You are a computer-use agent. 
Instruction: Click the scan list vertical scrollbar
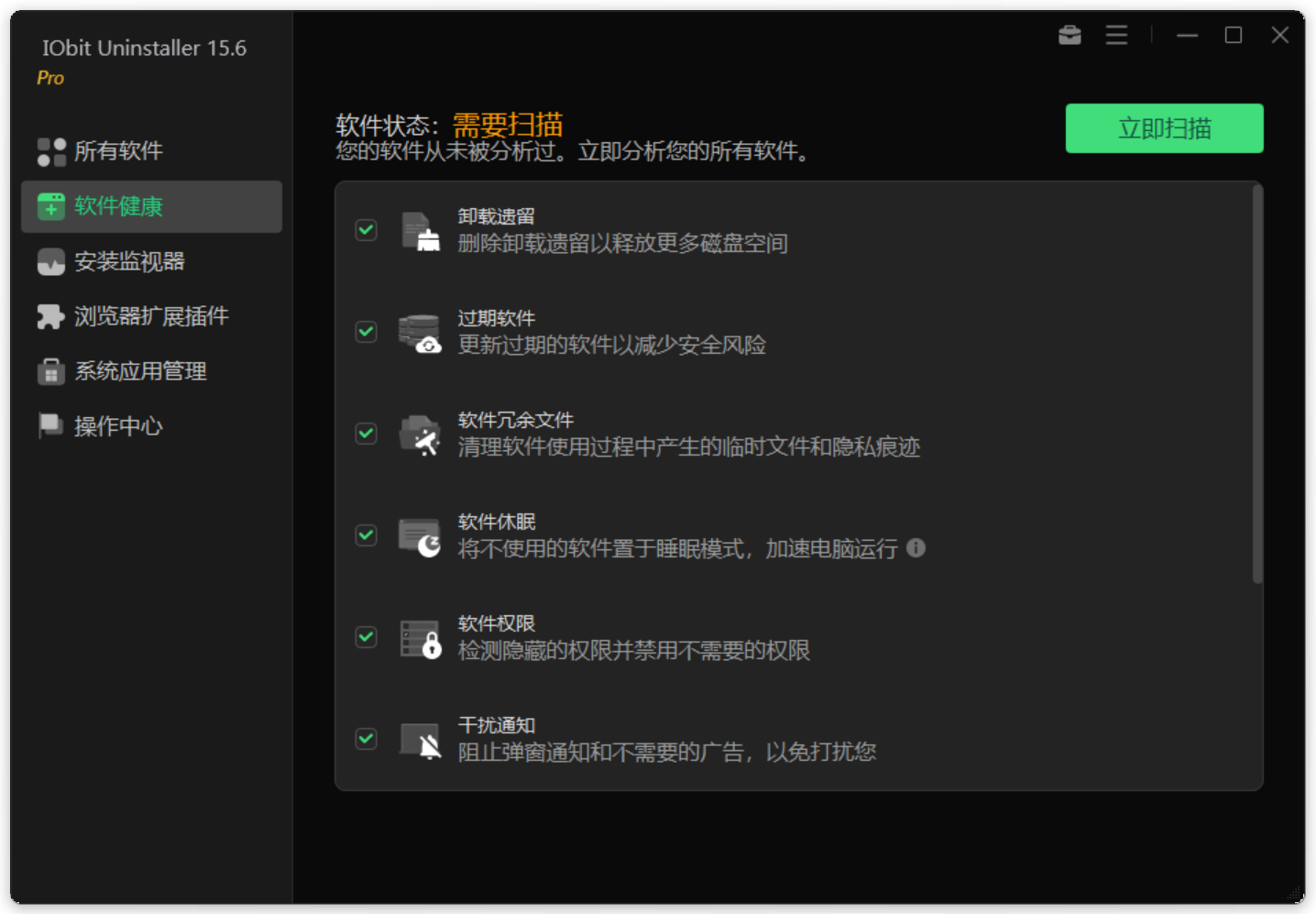coord(1257,384)
